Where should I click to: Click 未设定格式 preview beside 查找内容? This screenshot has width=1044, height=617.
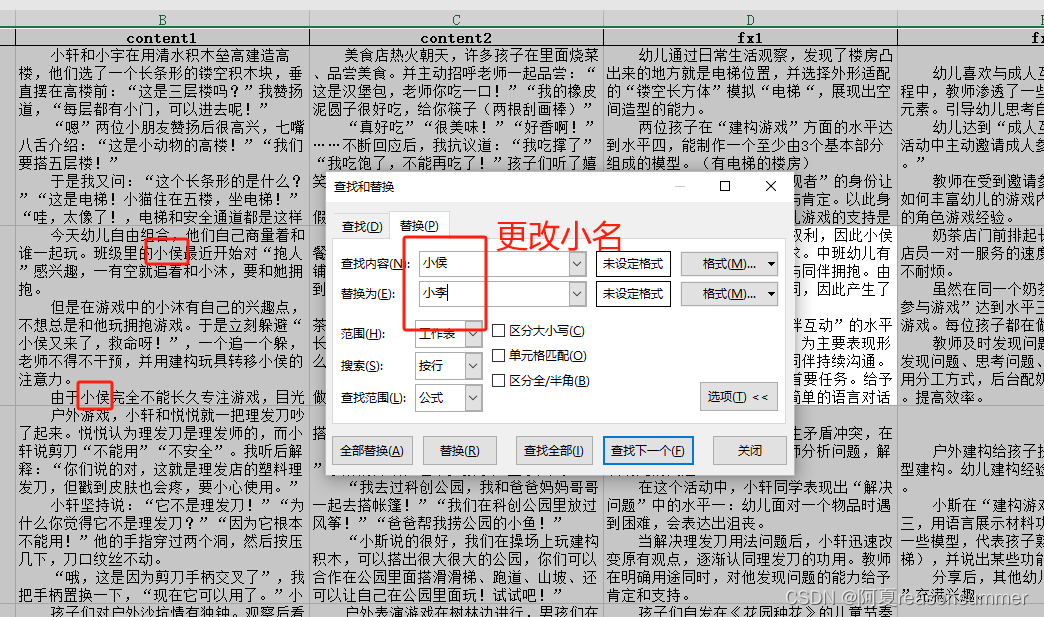633,264
